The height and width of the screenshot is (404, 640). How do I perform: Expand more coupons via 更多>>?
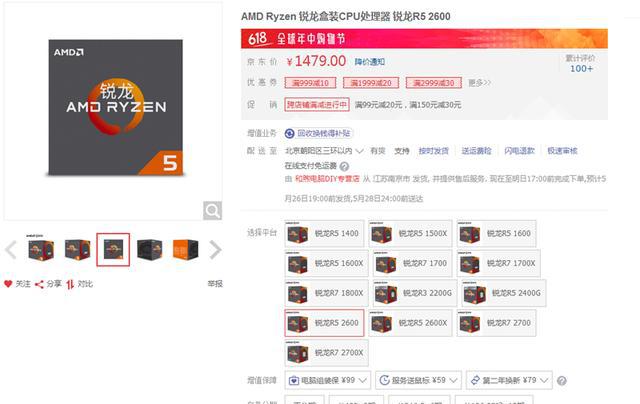pos(480,83)
